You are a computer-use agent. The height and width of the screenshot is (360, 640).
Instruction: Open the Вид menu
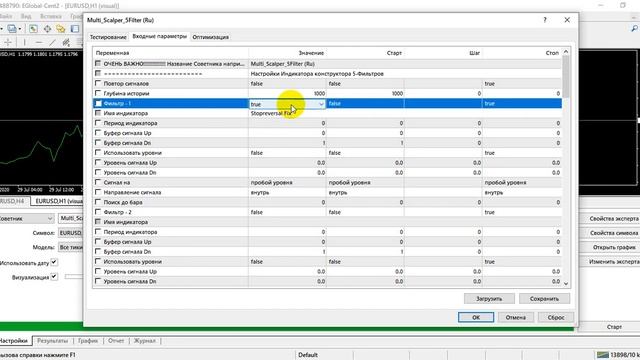[26, 16]
